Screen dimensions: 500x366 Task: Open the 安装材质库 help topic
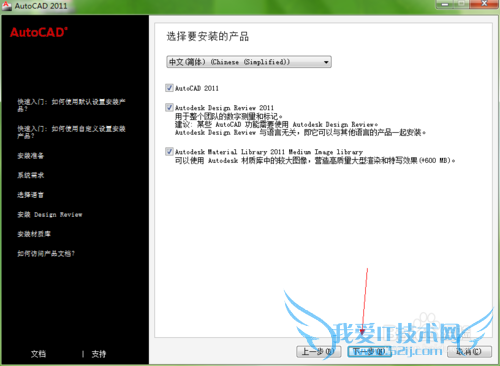pyautogui.click(x=34, y=234)
